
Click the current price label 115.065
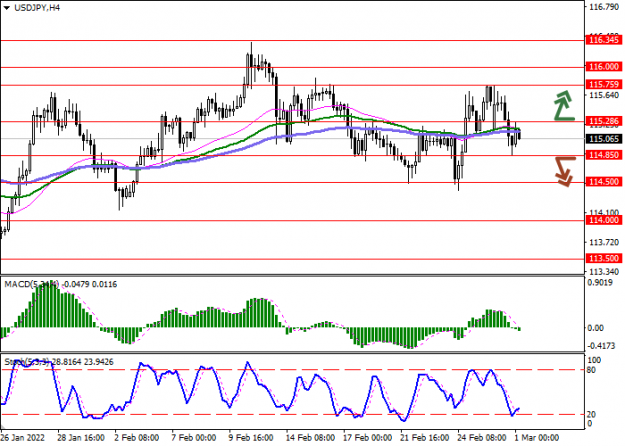pos(604,139)
